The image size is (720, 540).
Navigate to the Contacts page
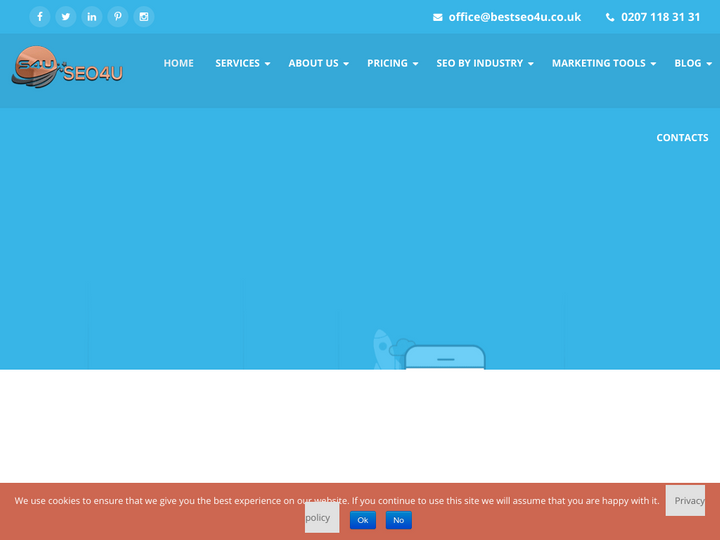click(682, 138)
